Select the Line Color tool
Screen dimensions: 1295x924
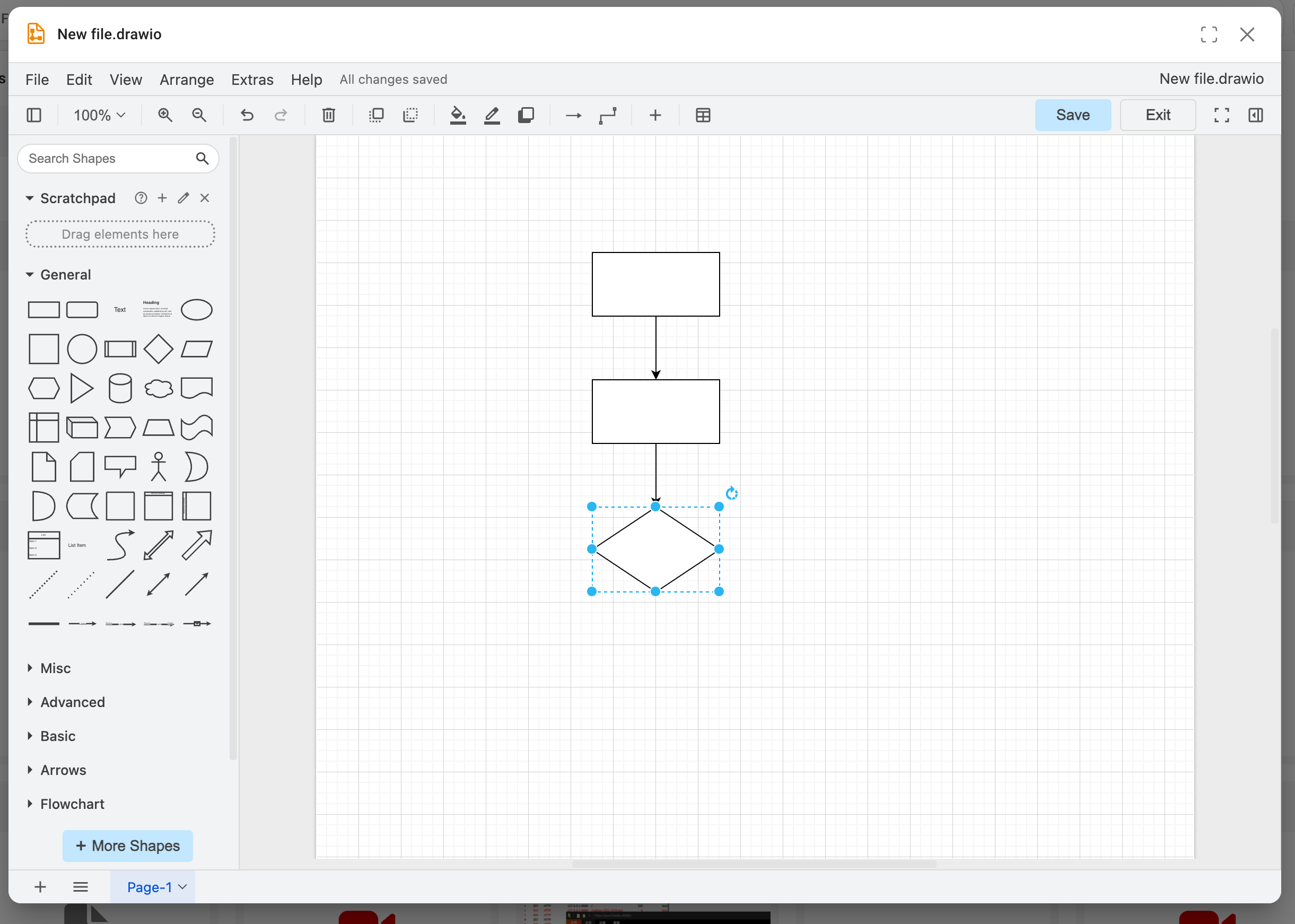coord(492,115)
